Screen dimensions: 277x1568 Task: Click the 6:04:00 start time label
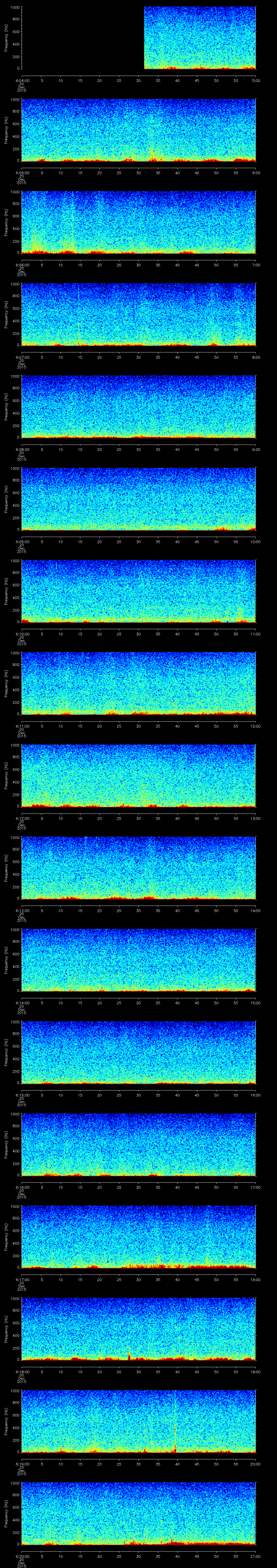[22, 80]
